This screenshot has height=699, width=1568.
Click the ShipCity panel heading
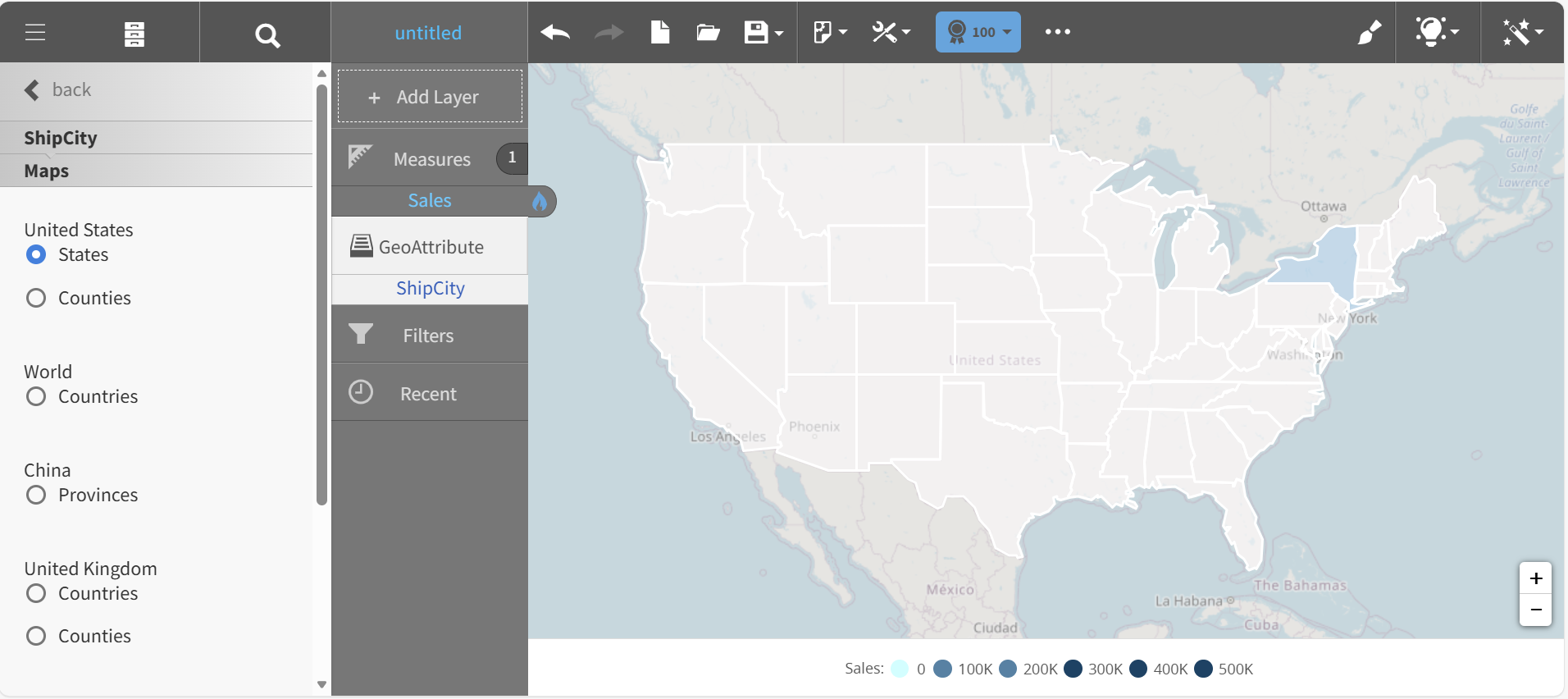[61, 138]
